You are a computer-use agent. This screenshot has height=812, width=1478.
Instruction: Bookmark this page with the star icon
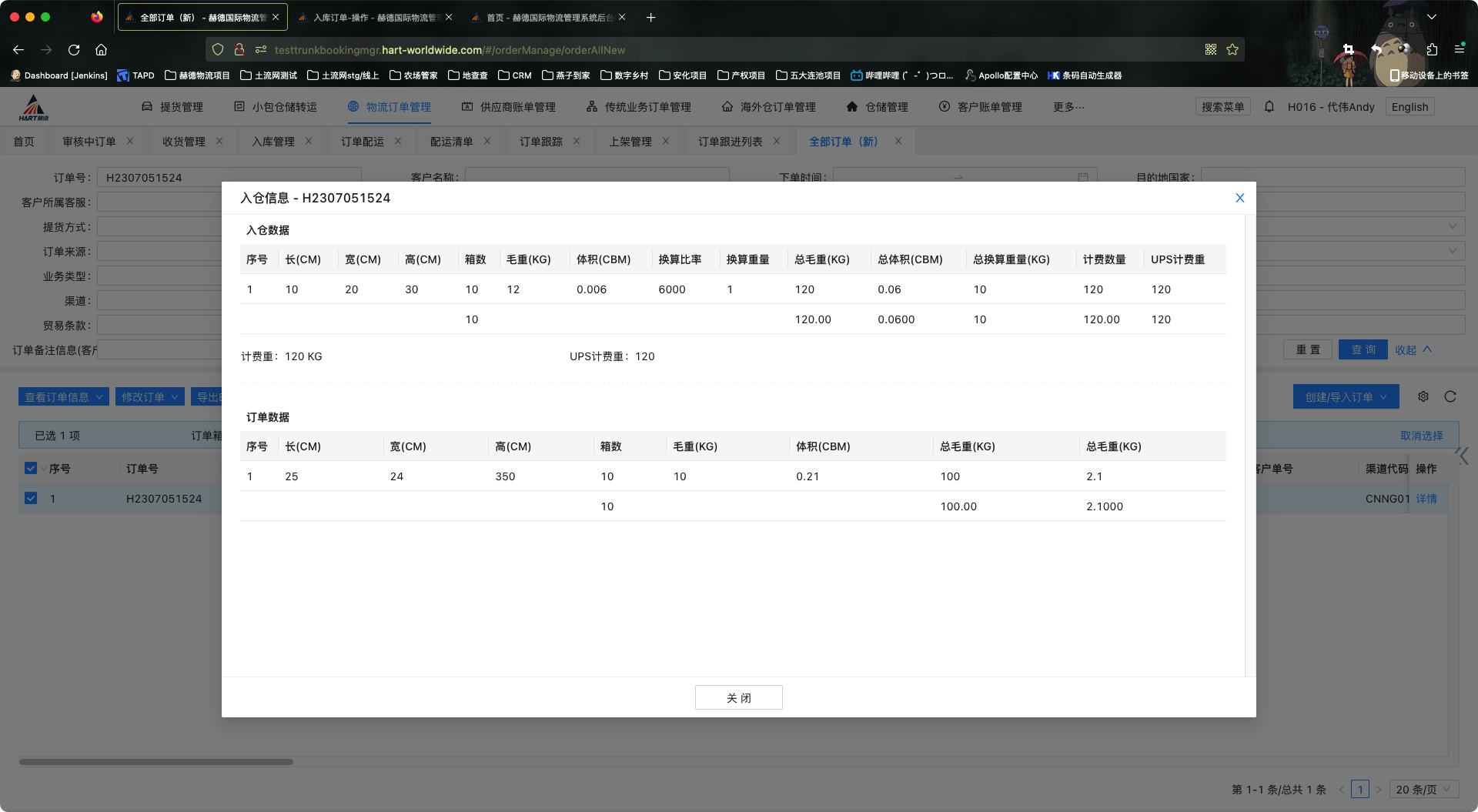pos(1232,50)
